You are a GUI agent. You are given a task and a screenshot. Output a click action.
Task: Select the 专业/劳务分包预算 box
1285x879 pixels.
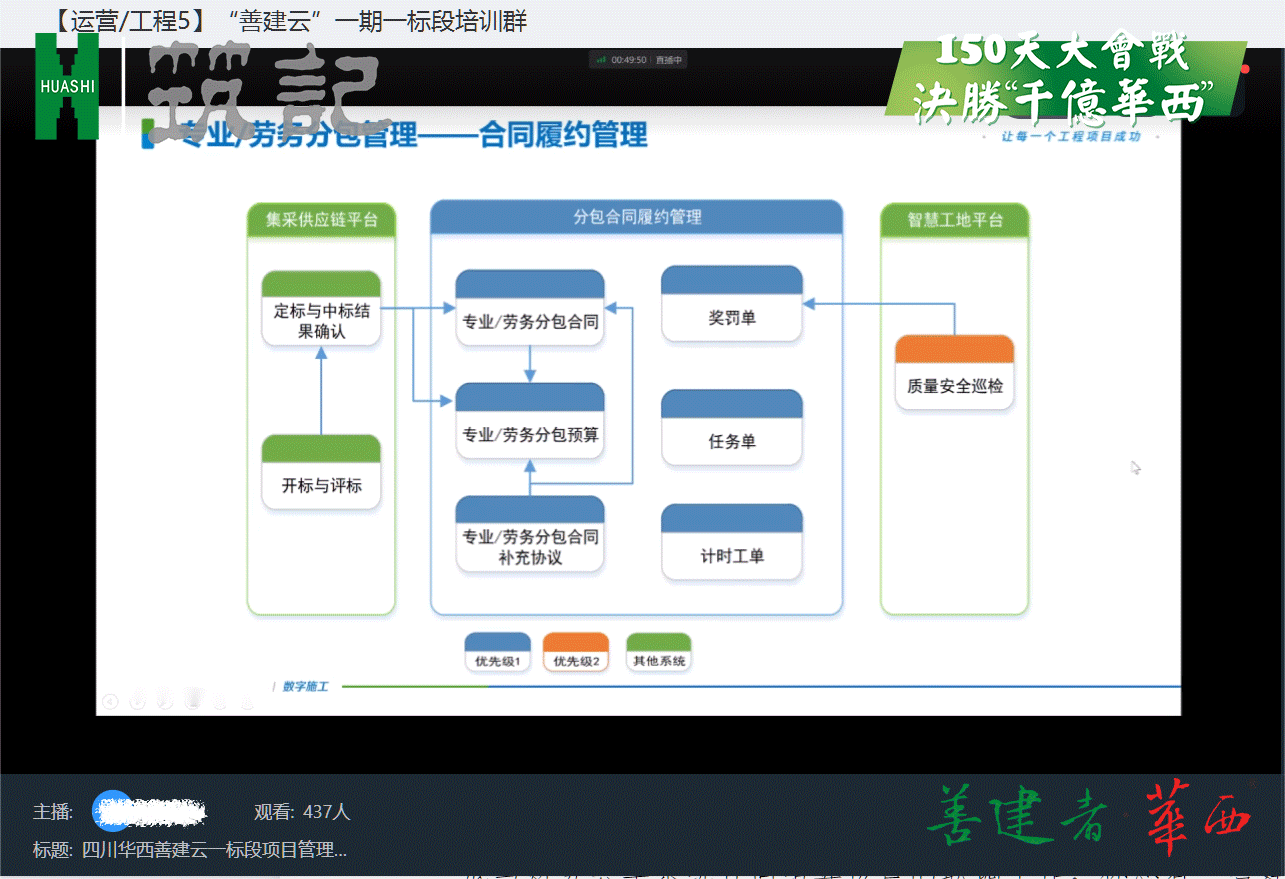530,422
